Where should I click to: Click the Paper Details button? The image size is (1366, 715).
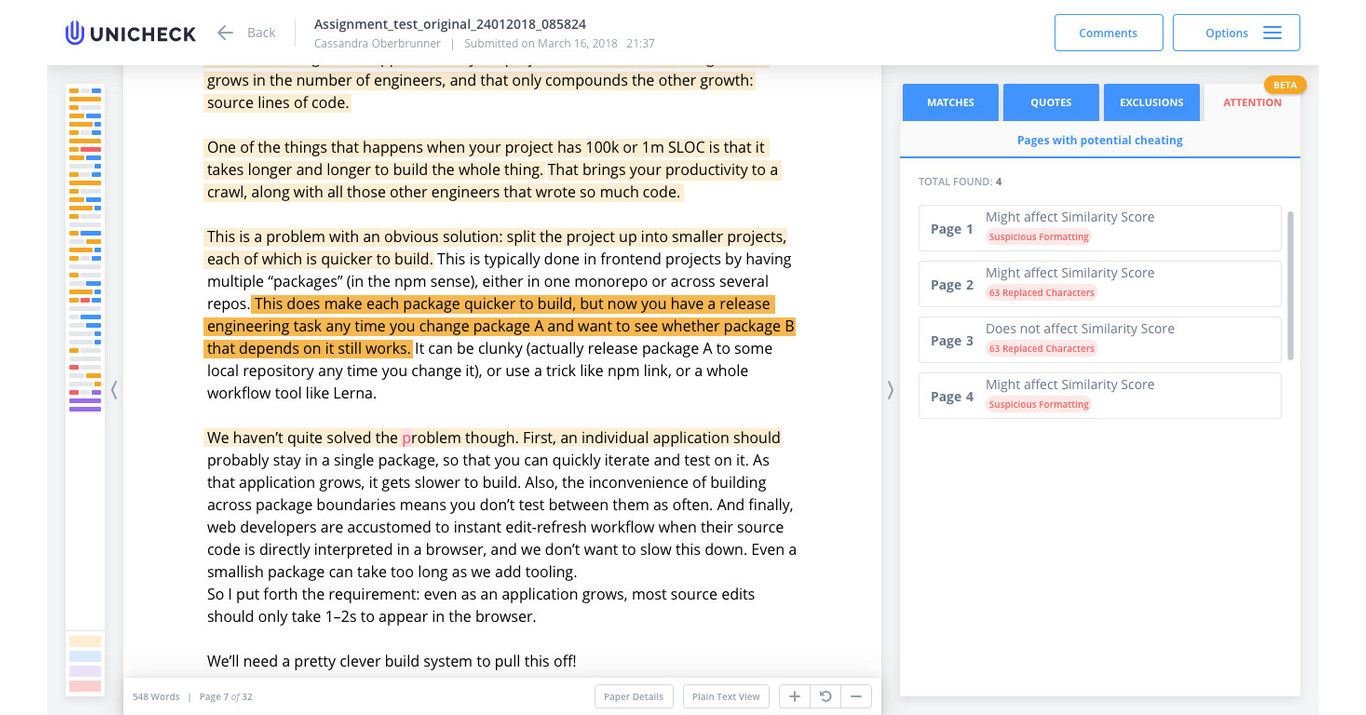pos(633,696)
